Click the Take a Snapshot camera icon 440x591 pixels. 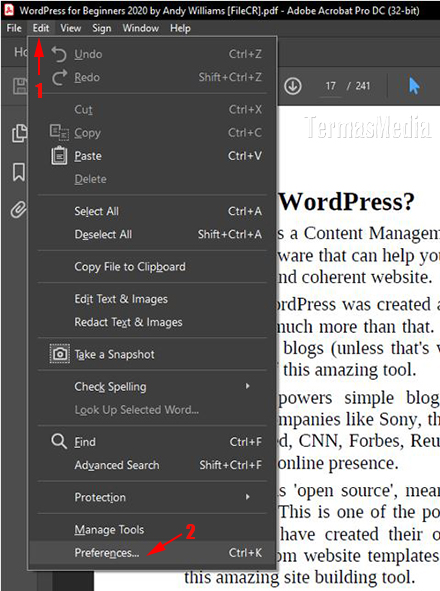tap(60, 354)
